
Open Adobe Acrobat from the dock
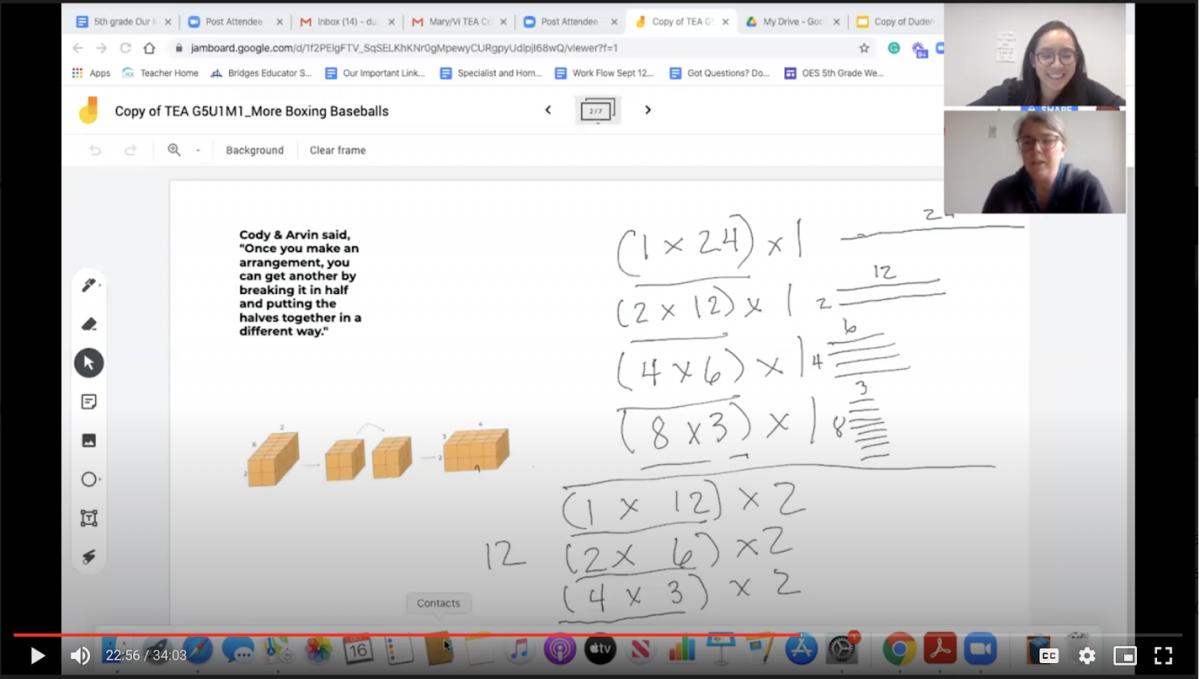[x=940, y=650]
